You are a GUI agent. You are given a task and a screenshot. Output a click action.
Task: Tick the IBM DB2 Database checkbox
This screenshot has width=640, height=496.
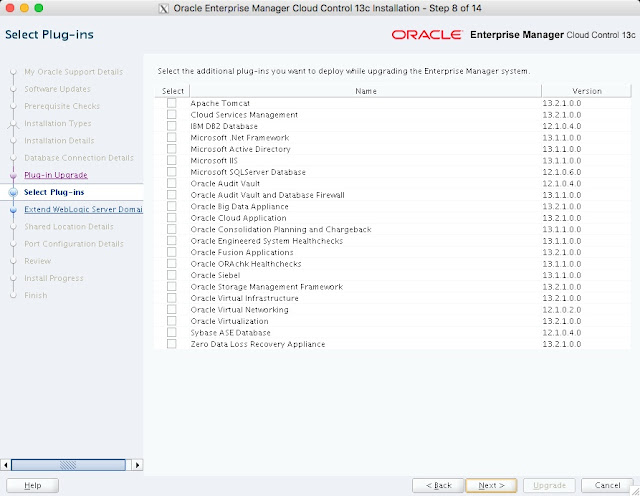pos(171,126)
